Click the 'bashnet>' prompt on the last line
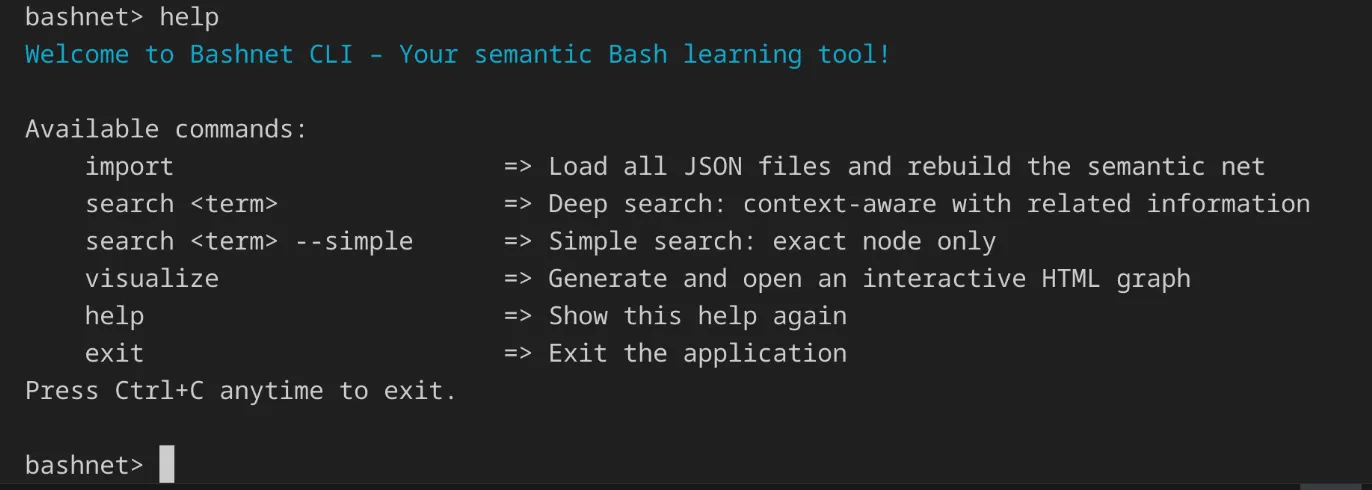1372x490 pixels. click(x=84, y=465)
